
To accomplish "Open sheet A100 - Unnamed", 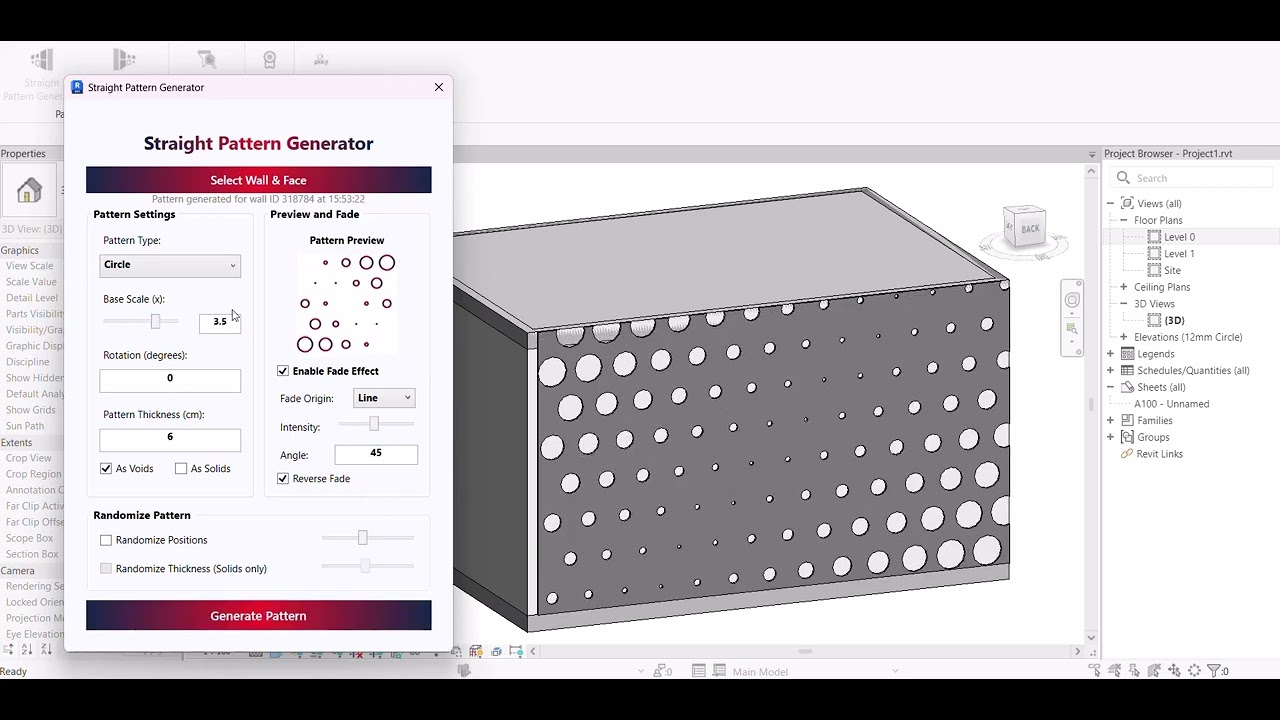I will 1171,404.
